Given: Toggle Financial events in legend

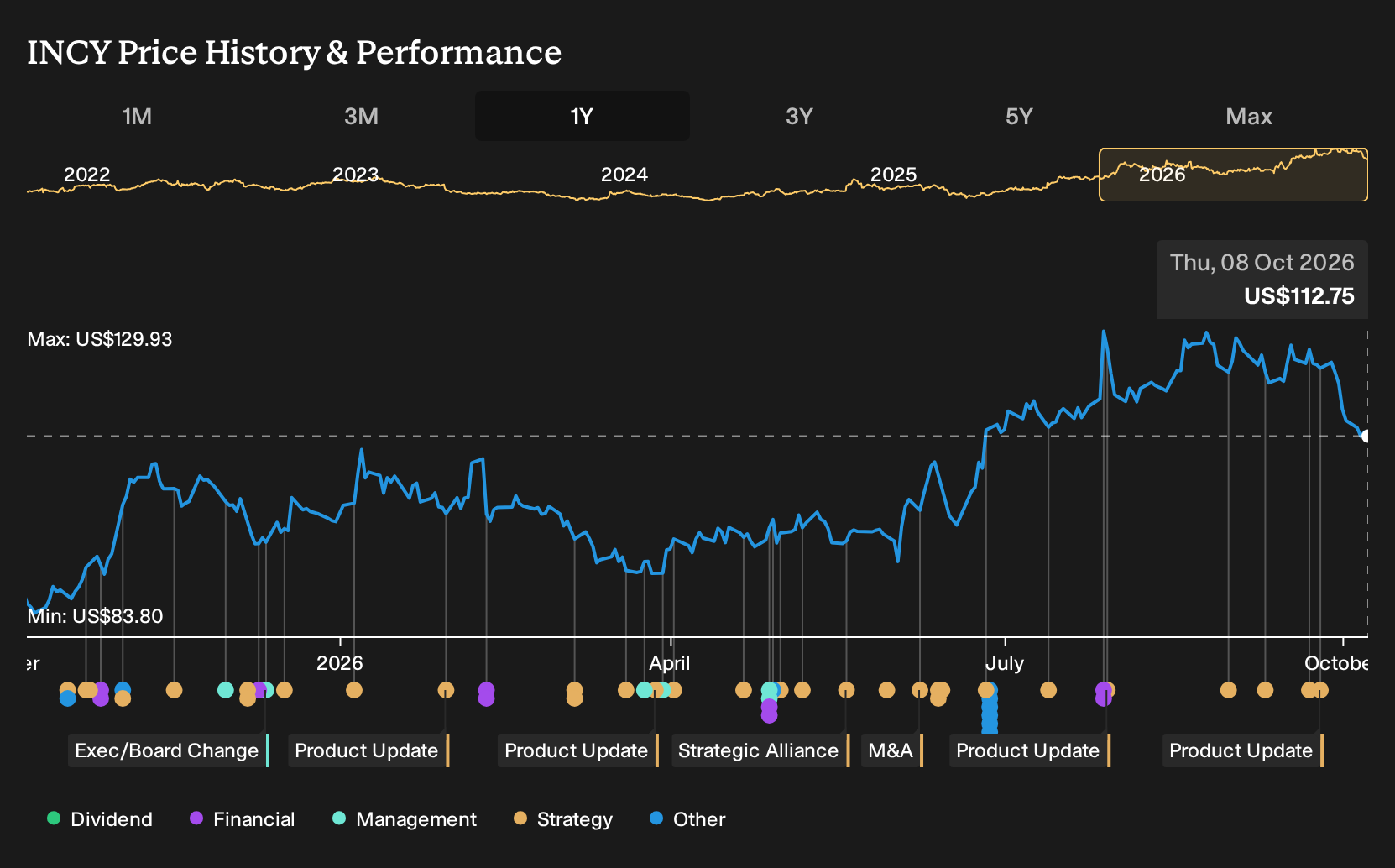Looking at the screenshot, I should 243,819.
